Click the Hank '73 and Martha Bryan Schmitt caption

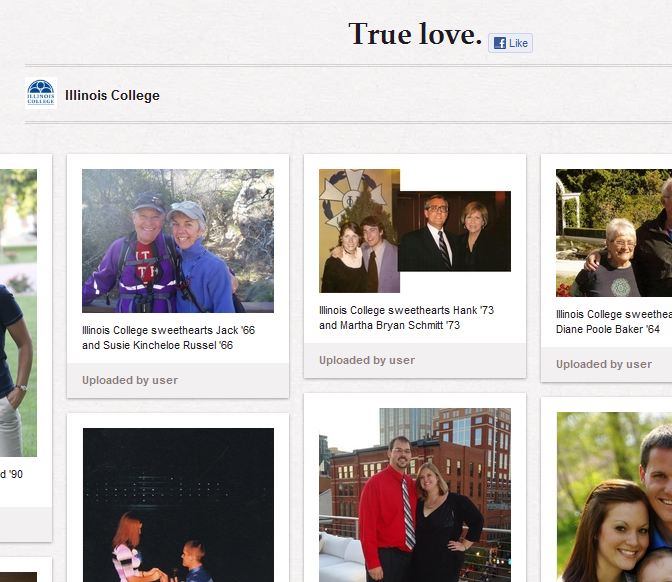406,318
